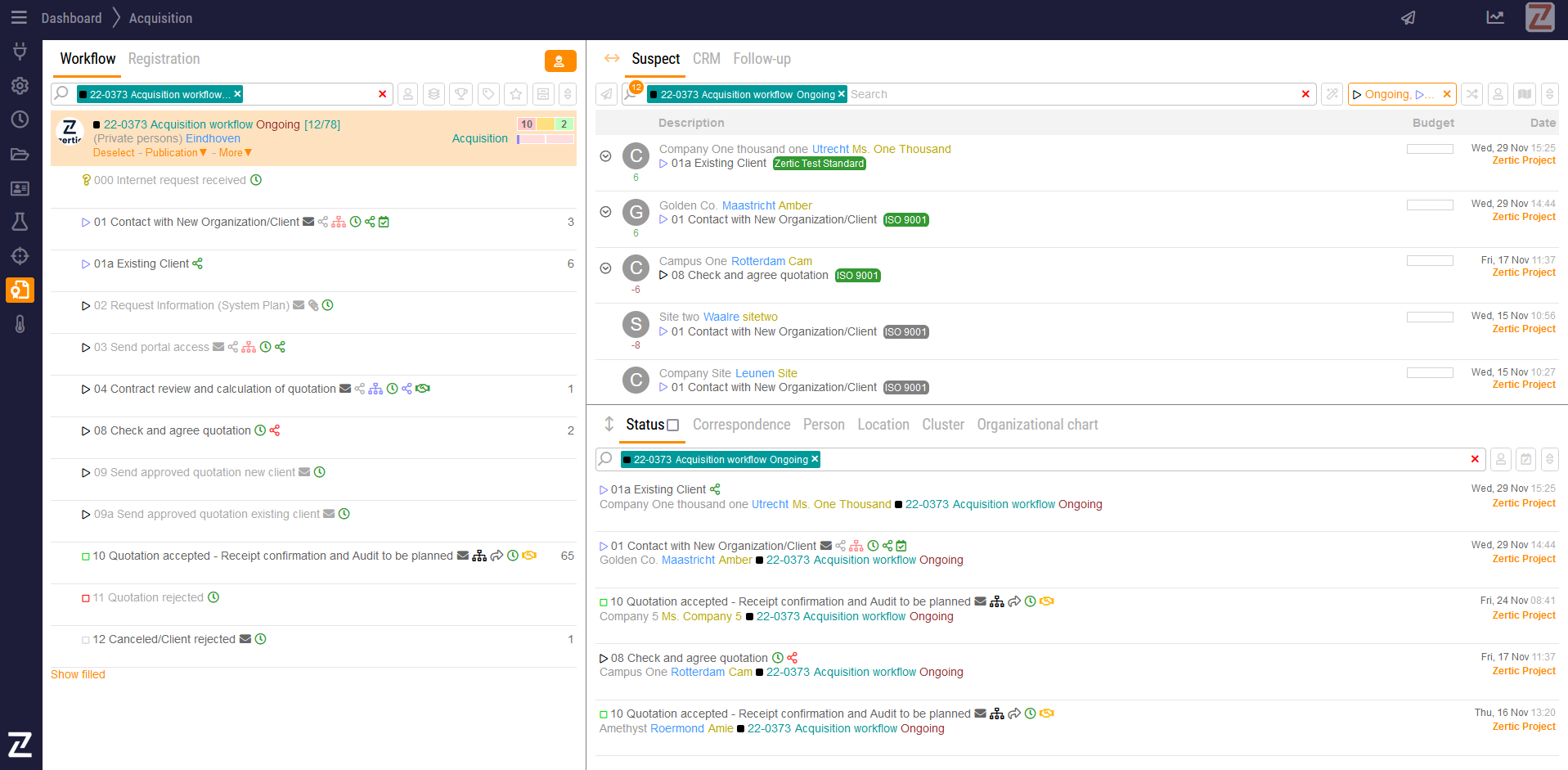Viewport: 1568px width, 770px height.
Task: Toggle the orange user button in the Workflow panel
Action: 560,61
